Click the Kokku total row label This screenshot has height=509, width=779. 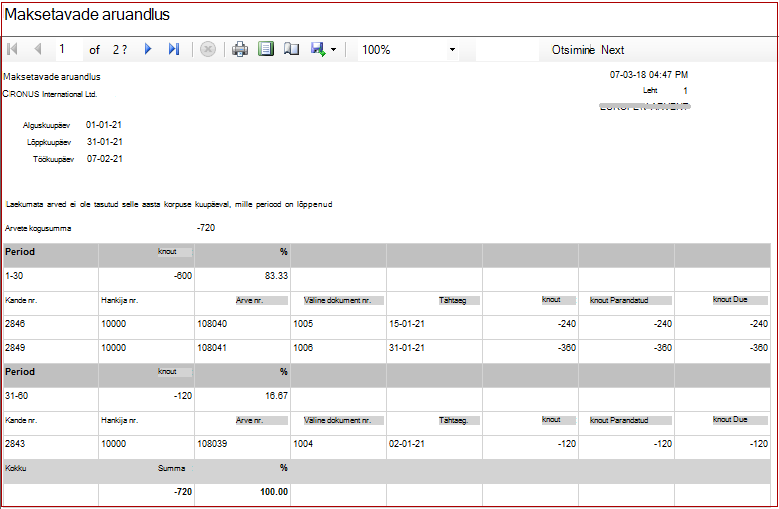coord(16,468)
